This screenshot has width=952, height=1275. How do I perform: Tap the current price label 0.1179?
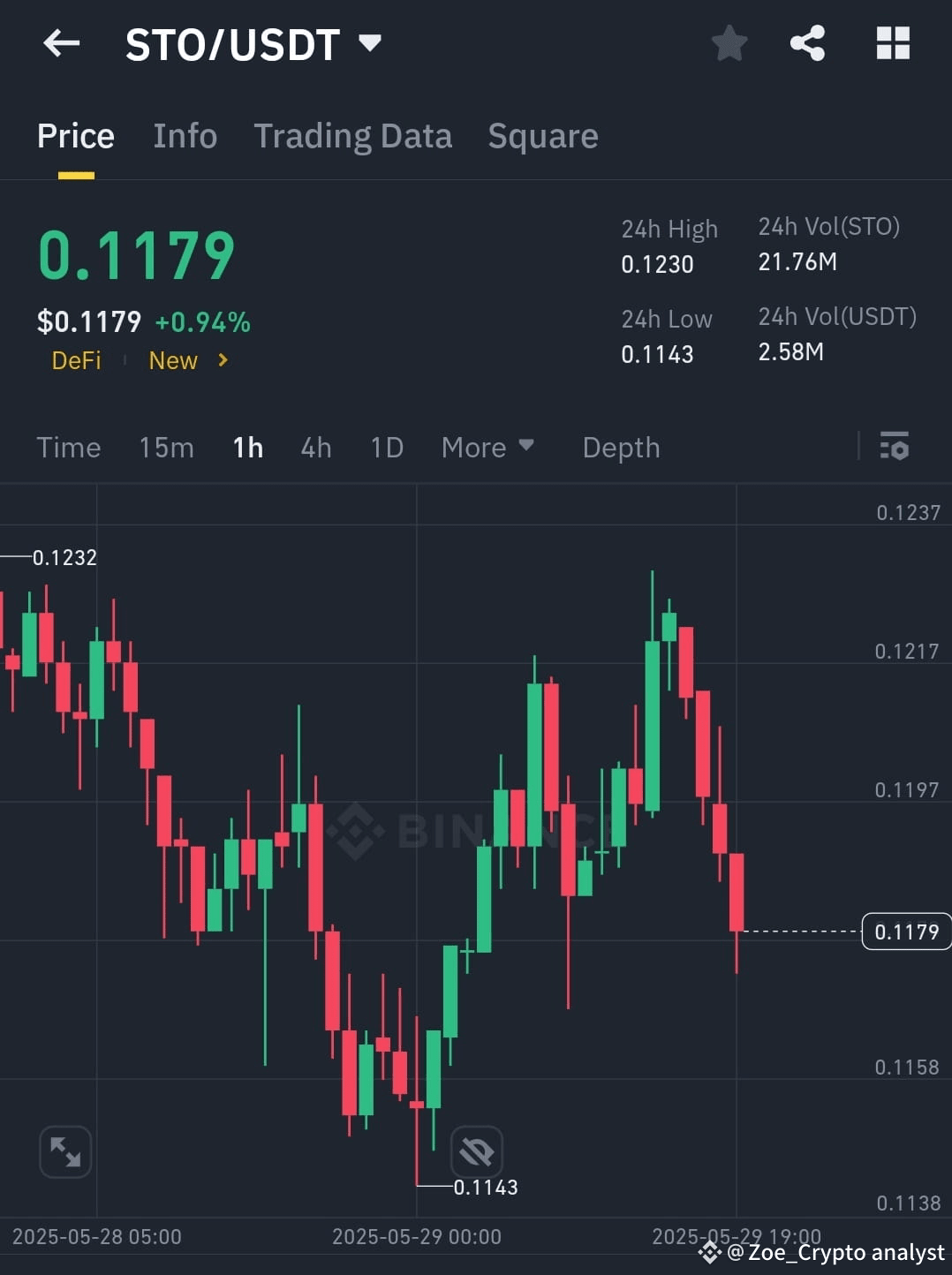point(906,931)
